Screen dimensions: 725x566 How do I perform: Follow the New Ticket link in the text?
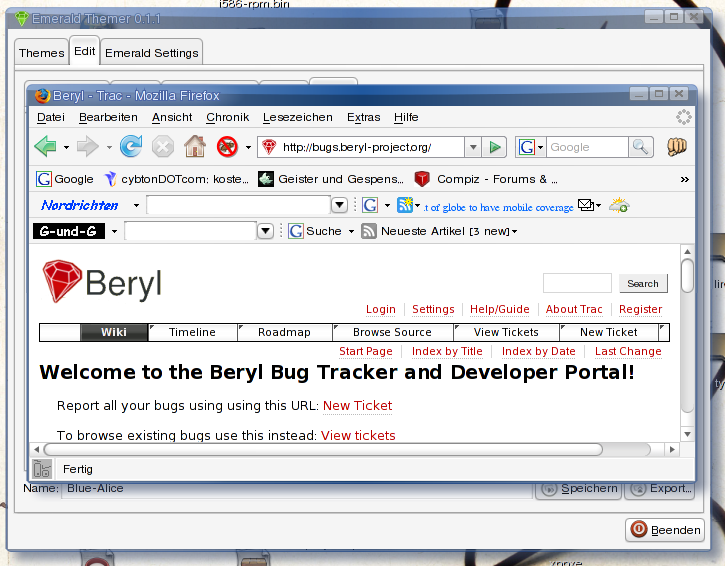(x=357, y=406)
